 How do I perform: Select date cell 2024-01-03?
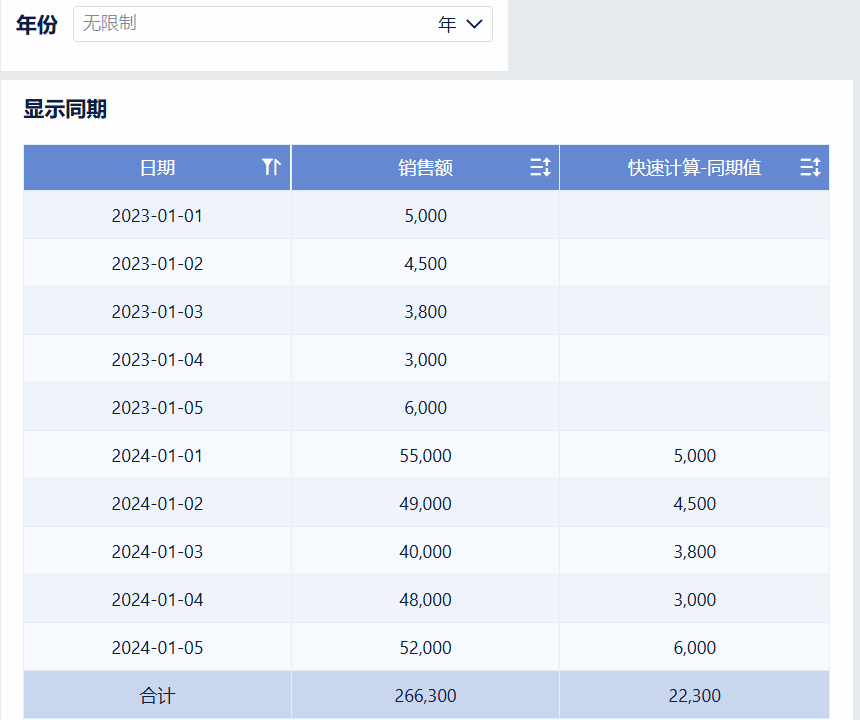pos(157,552)
